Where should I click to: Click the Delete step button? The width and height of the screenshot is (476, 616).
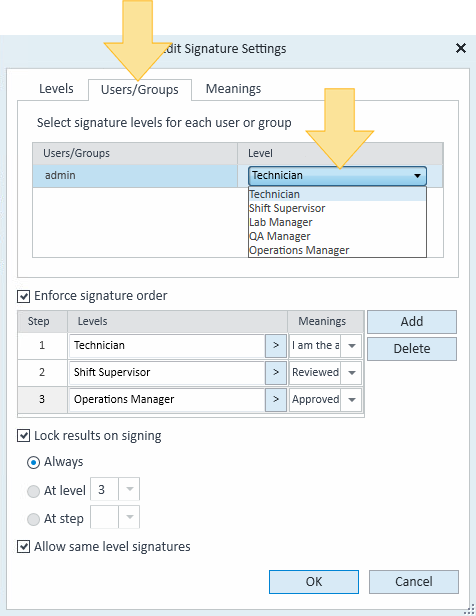[x=412, y=349]
